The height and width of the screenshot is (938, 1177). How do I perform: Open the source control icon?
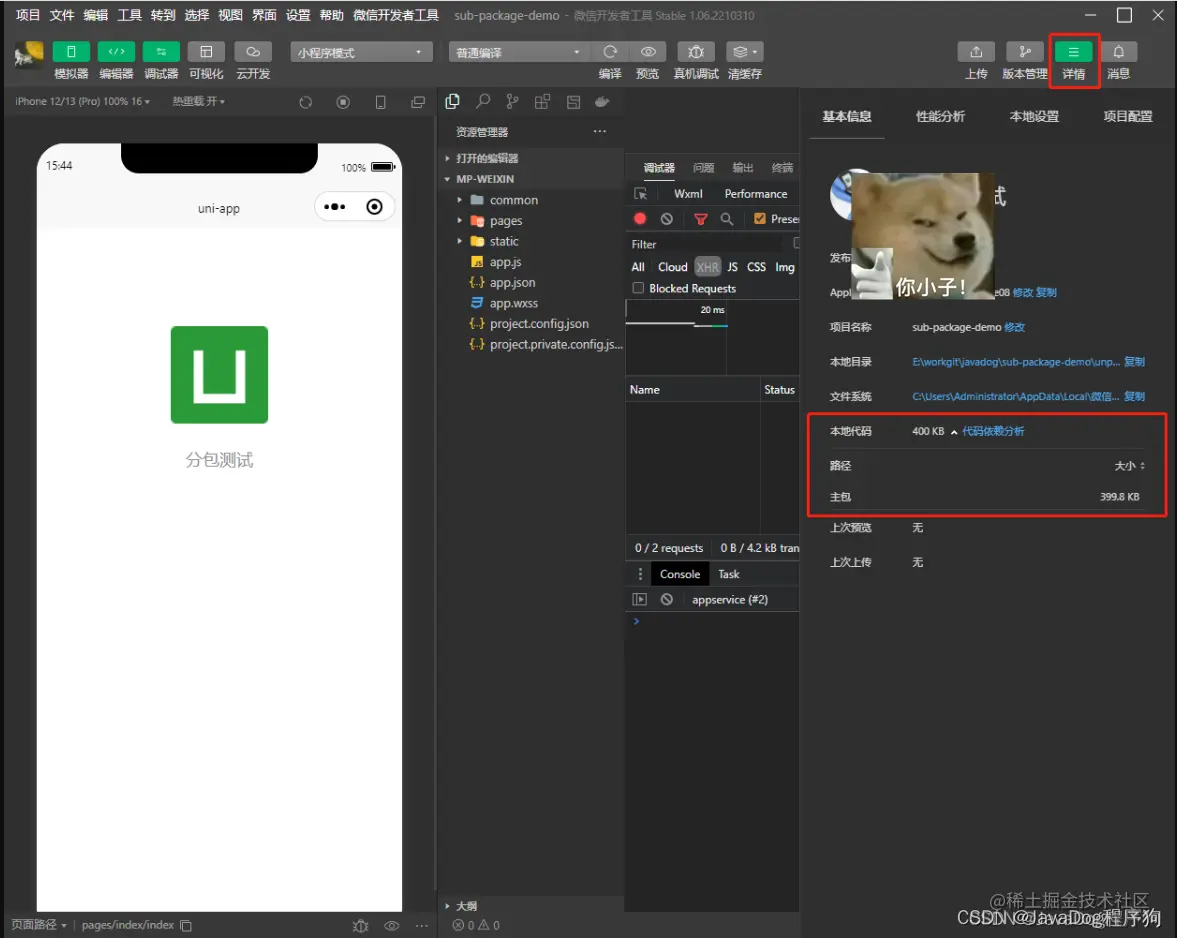512,101
